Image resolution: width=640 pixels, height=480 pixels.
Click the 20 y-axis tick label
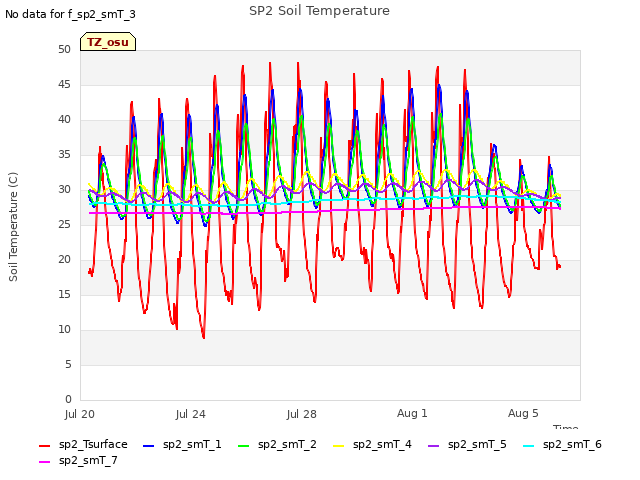click(x=64, y=260)
